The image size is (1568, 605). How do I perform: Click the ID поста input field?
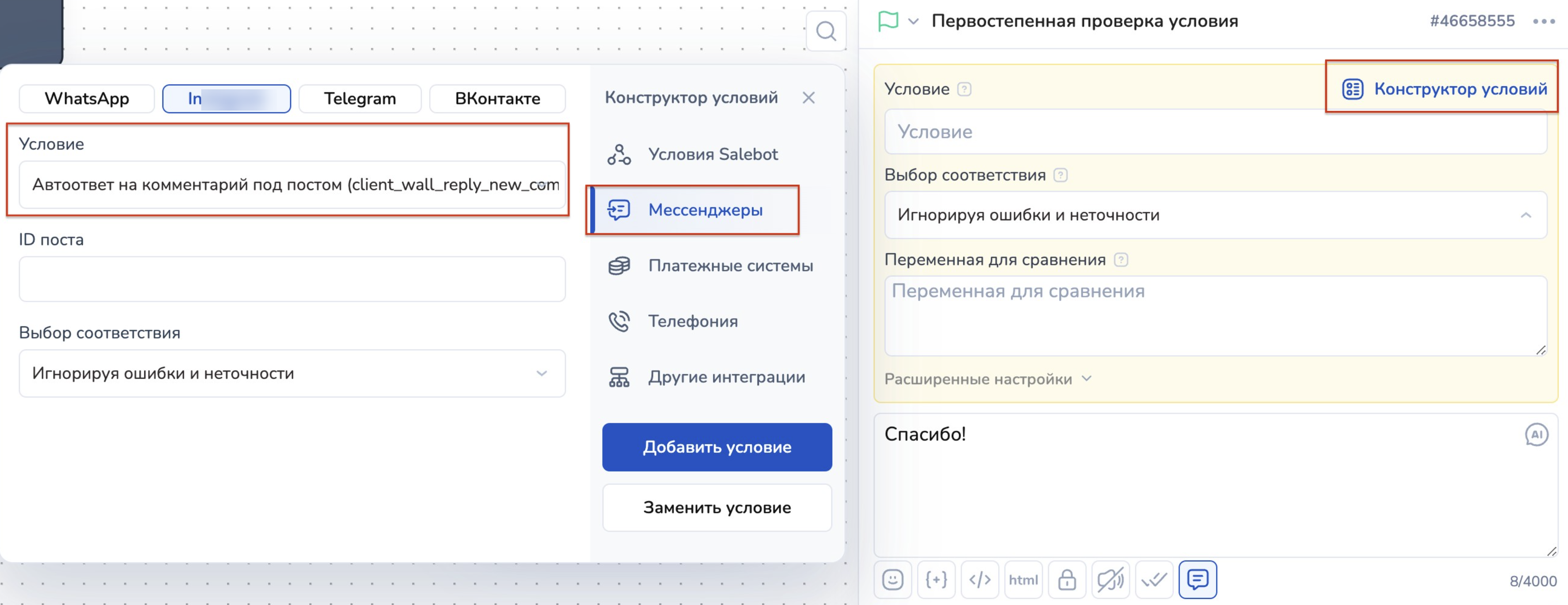(x=292, y=279)
